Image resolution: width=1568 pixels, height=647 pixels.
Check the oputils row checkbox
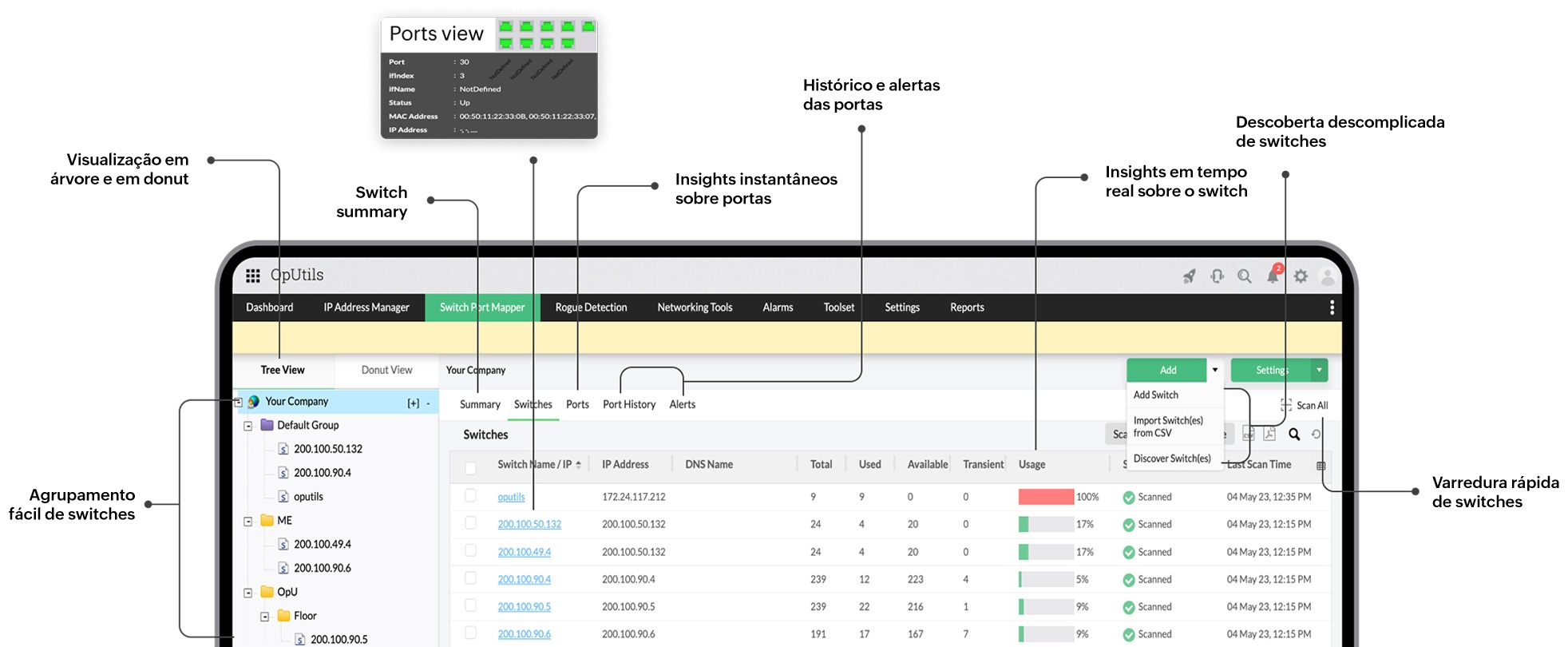click(x=471, y=495)
